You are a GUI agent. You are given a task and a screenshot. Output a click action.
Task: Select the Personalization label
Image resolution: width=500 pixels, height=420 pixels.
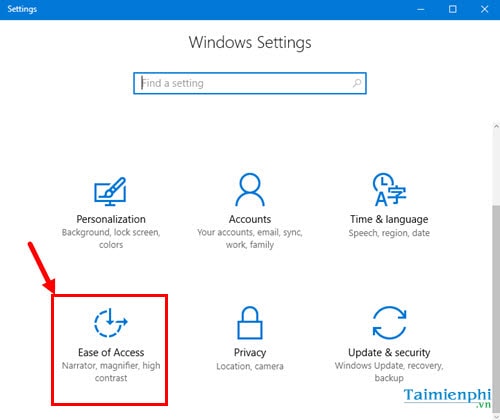coord(111,219)
